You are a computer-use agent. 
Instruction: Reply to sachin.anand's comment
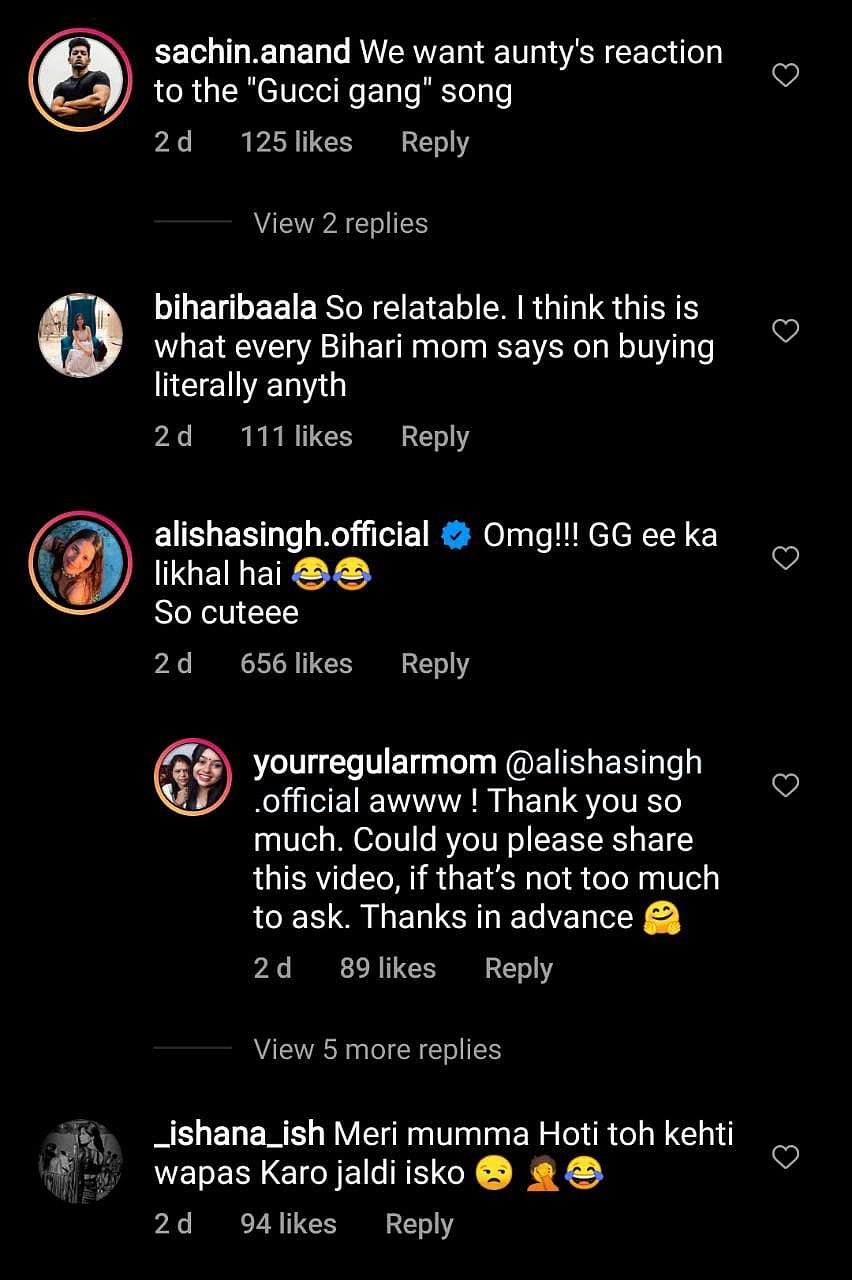point(434,142)
